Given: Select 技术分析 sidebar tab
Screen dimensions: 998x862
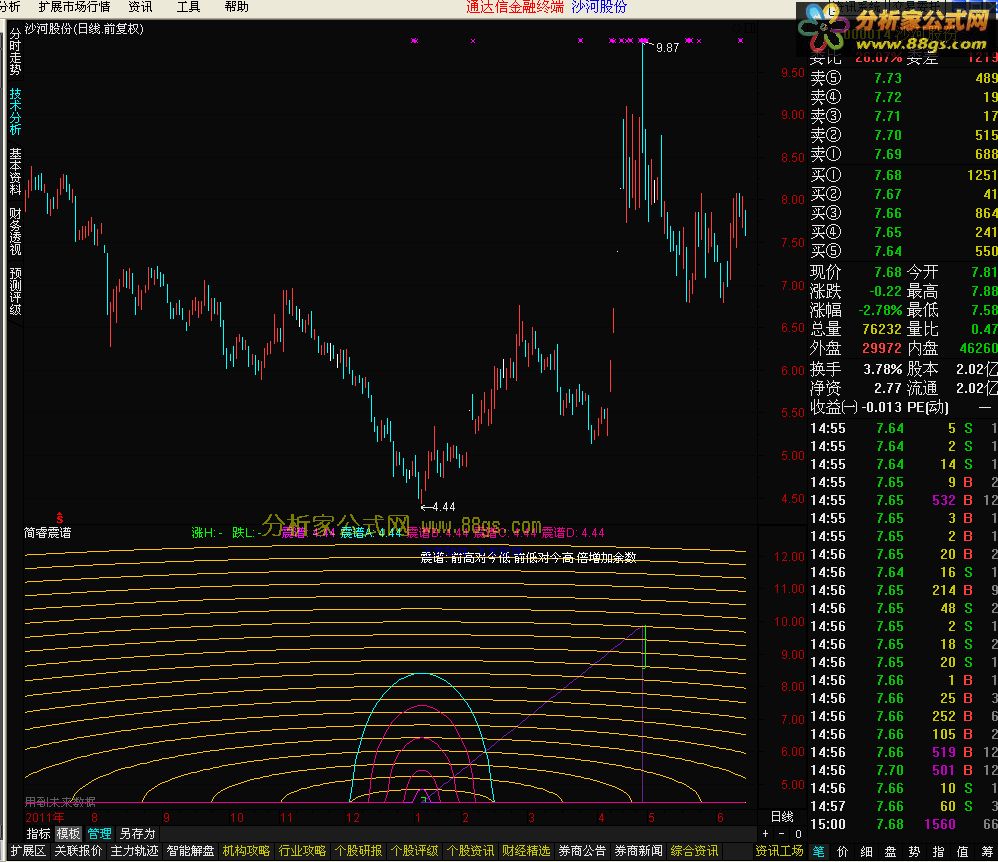Looking at the screenshot, I should [15, 111].
